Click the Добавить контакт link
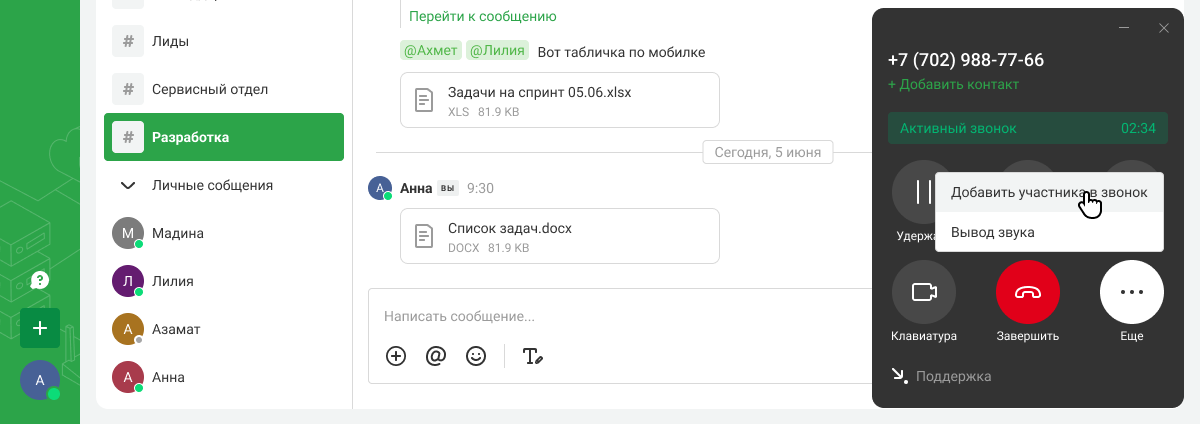1200x424 pixels. [953, 84]
